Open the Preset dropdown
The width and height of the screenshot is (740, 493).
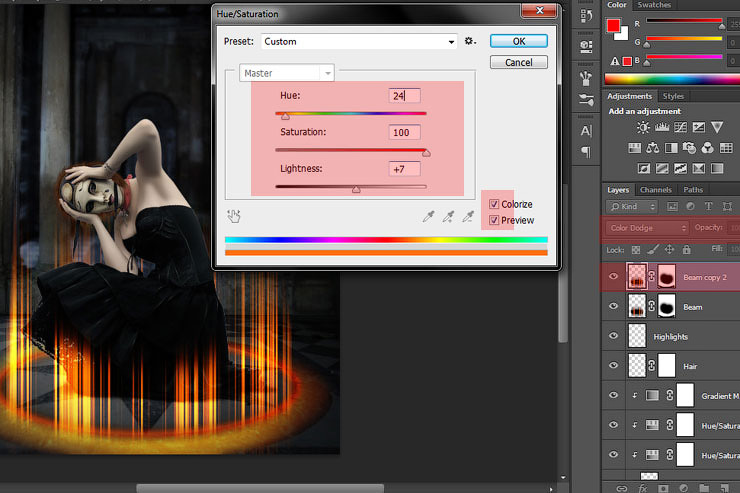[x=358, y=42]
